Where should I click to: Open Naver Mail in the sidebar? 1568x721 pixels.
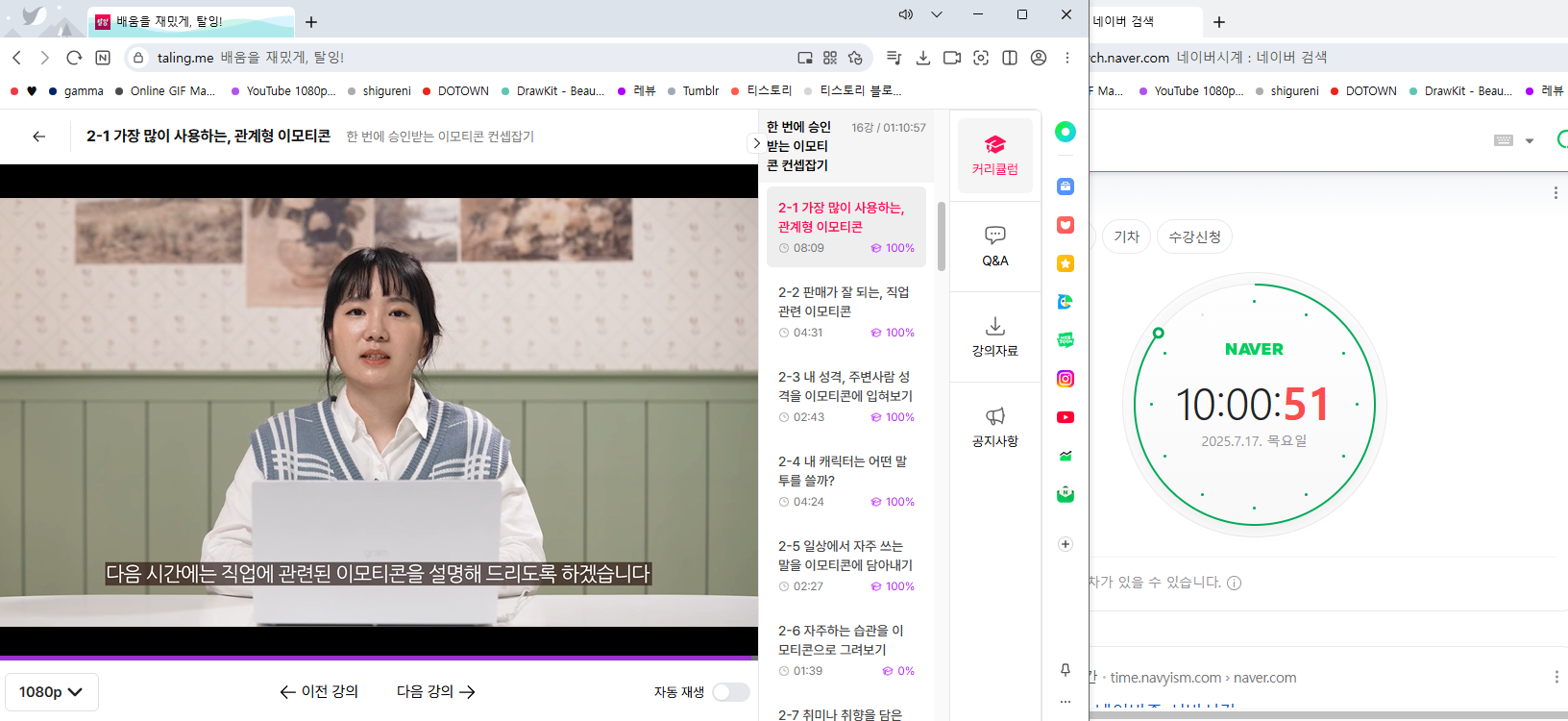click(1066, 494)
